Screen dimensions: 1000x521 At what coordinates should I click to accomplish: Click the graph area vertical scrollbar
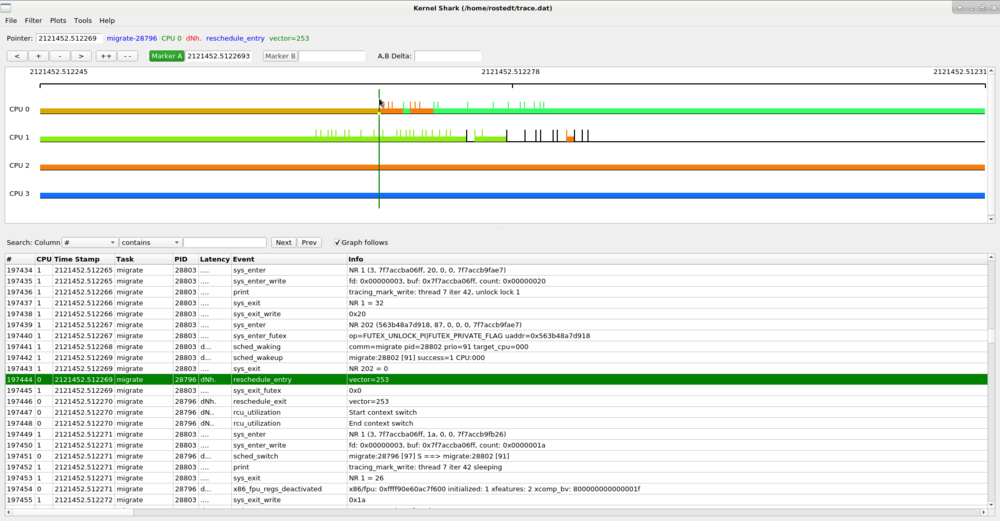click(991, 145)
